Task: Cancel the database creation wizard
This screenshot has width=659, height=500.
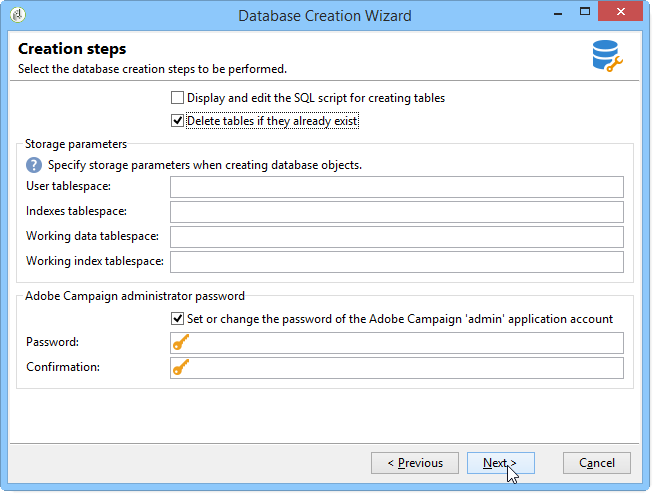Action: [x=596, y=463]
